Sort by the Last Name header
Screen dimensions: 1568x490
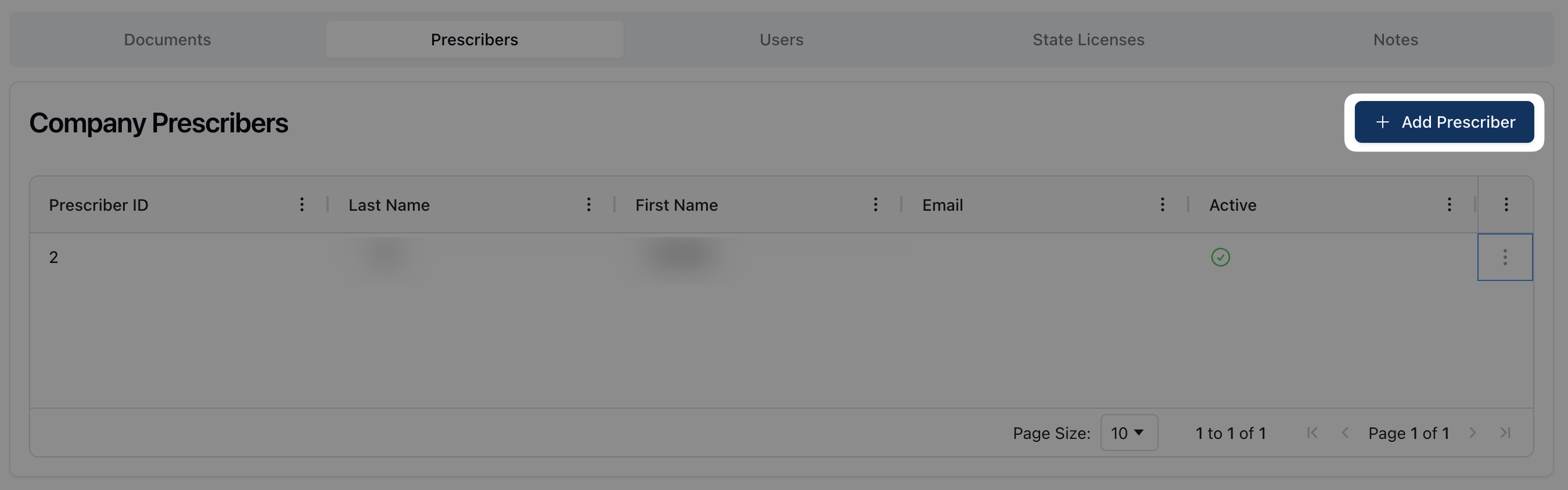pyautogui.click(x=389, y=205)
